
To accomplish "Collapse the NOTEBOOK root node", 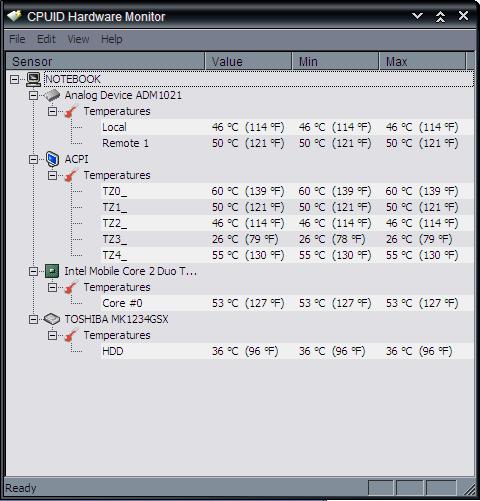I will click(14, 79).
